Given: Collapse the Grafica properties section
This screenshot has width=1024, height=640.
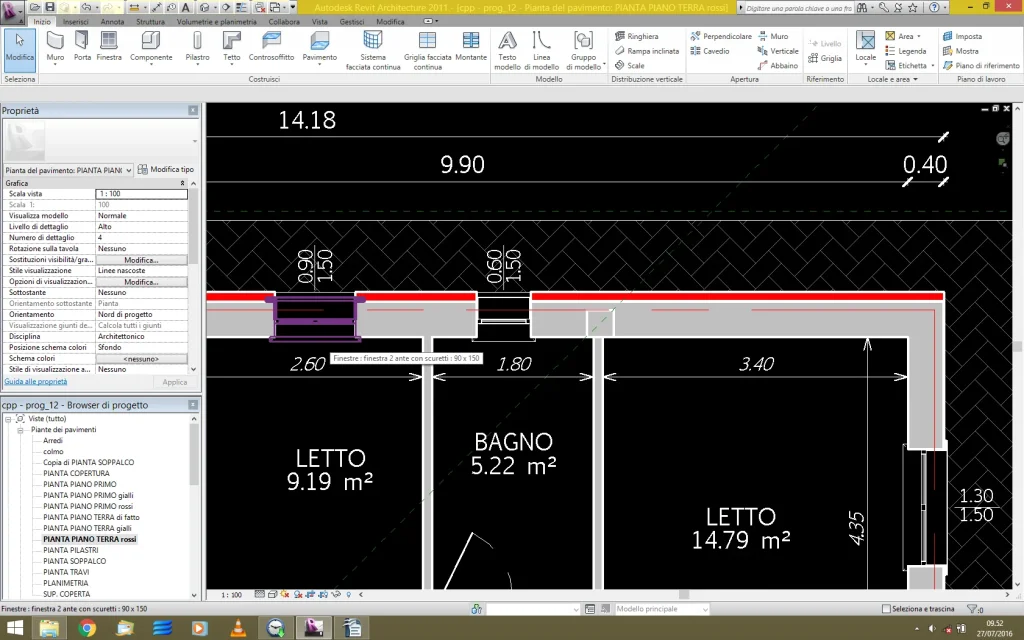Looking at the screenshot, I should (x=183, y=184).
